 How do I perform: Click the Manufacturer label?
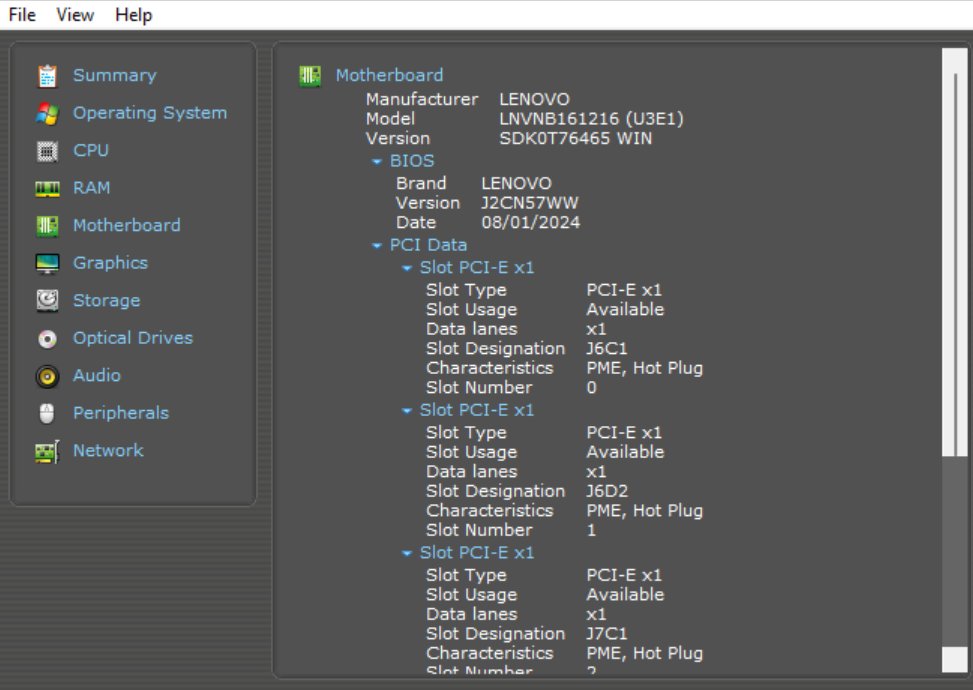click(x=422, y=99)
